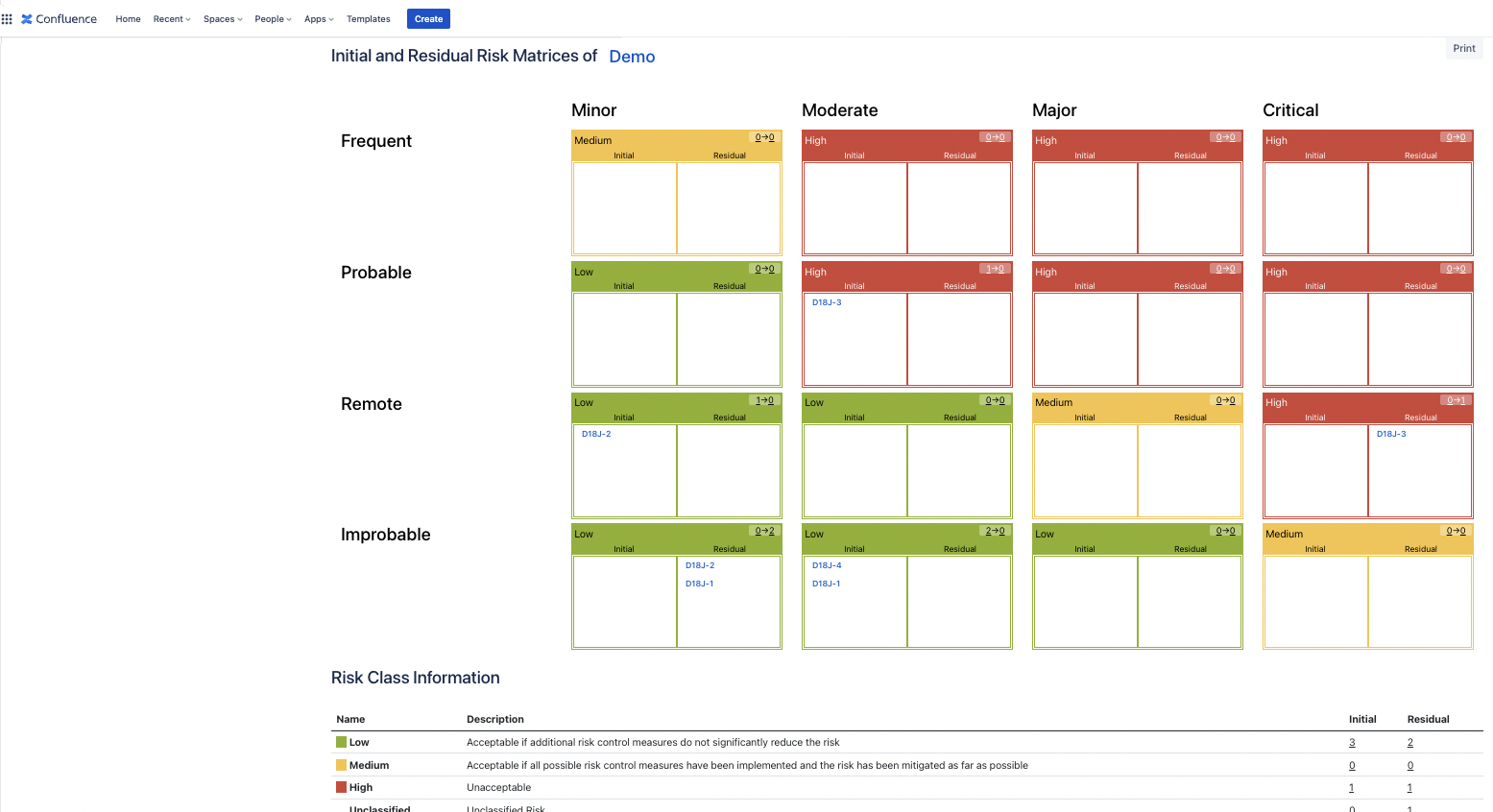Click the green color swatch next to Low
Viewport: 1493px width, 812px height.
pos(341,742)
